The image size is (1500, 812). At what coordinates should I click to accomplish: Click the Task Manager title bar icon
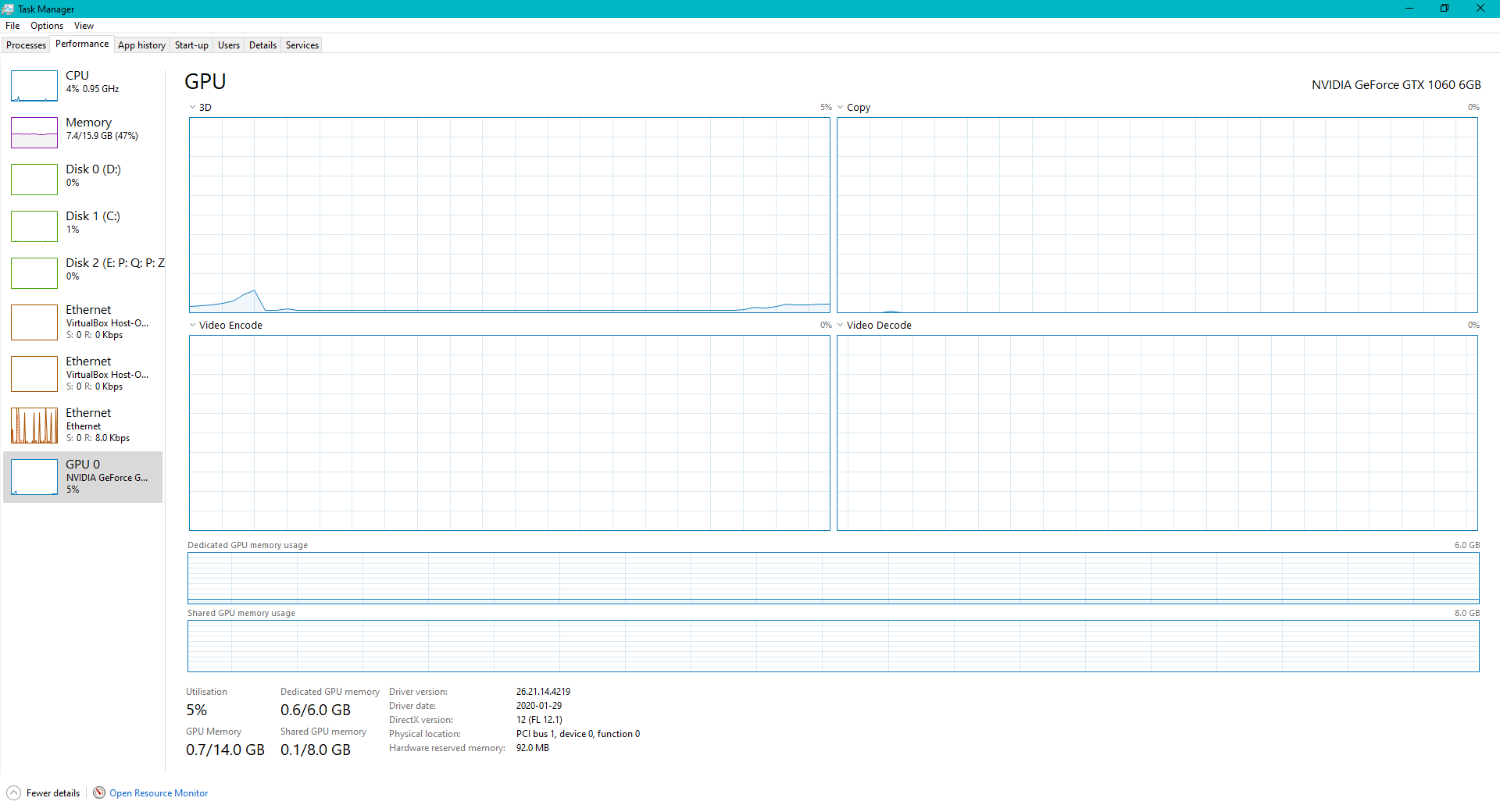click(8, 9)
